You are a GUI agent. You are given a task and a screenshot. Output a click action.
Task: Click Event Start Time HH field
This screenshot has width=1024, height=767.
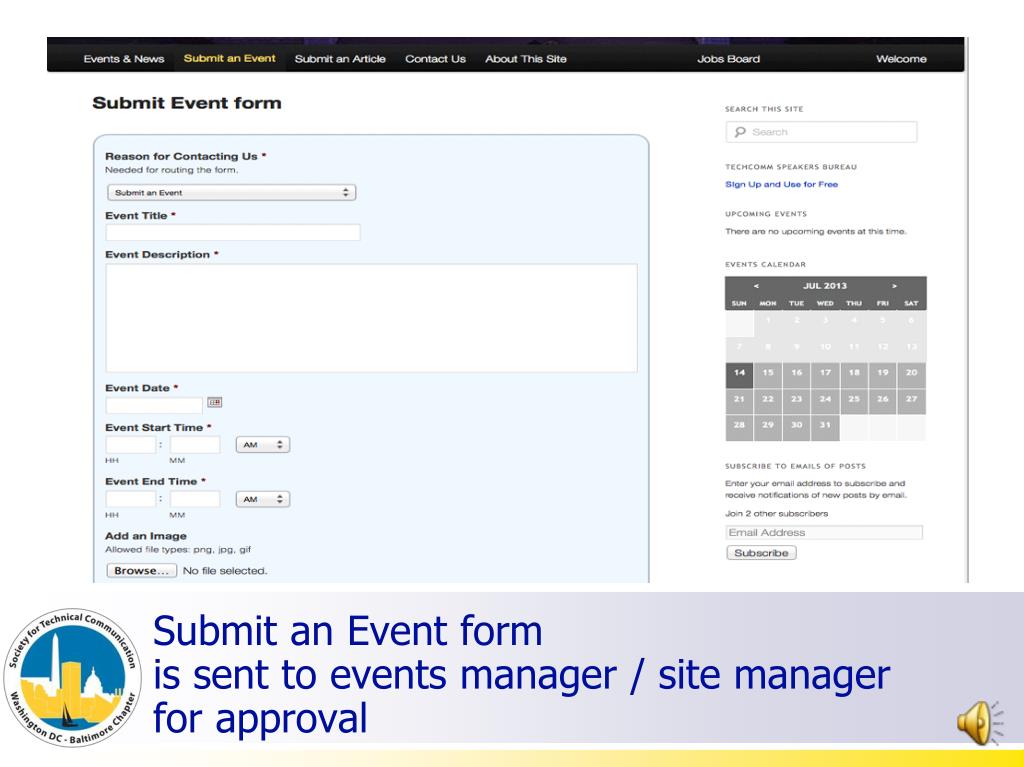[x=131, y=445]
